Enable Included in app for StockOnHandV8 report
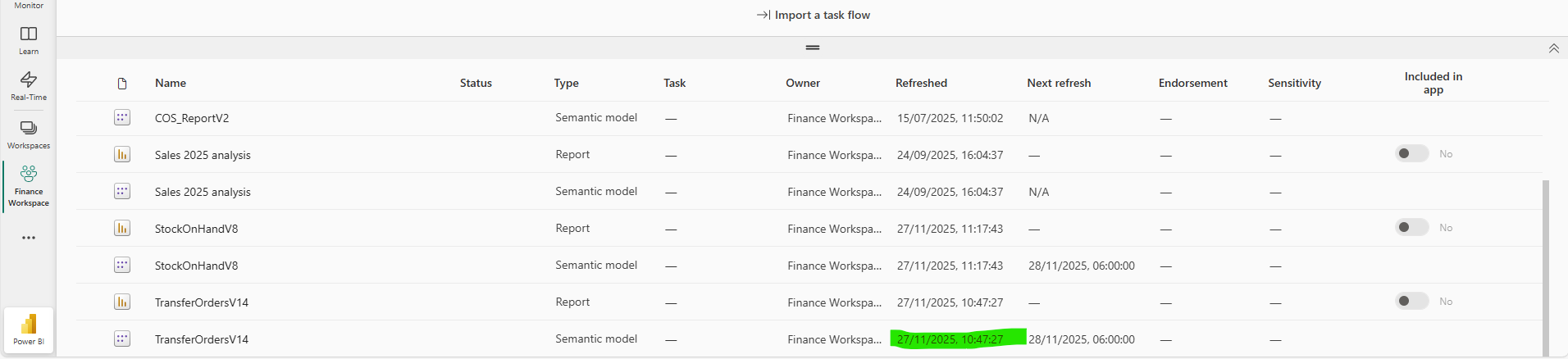The image size is (1568, 359). [x=1412, y=228]
